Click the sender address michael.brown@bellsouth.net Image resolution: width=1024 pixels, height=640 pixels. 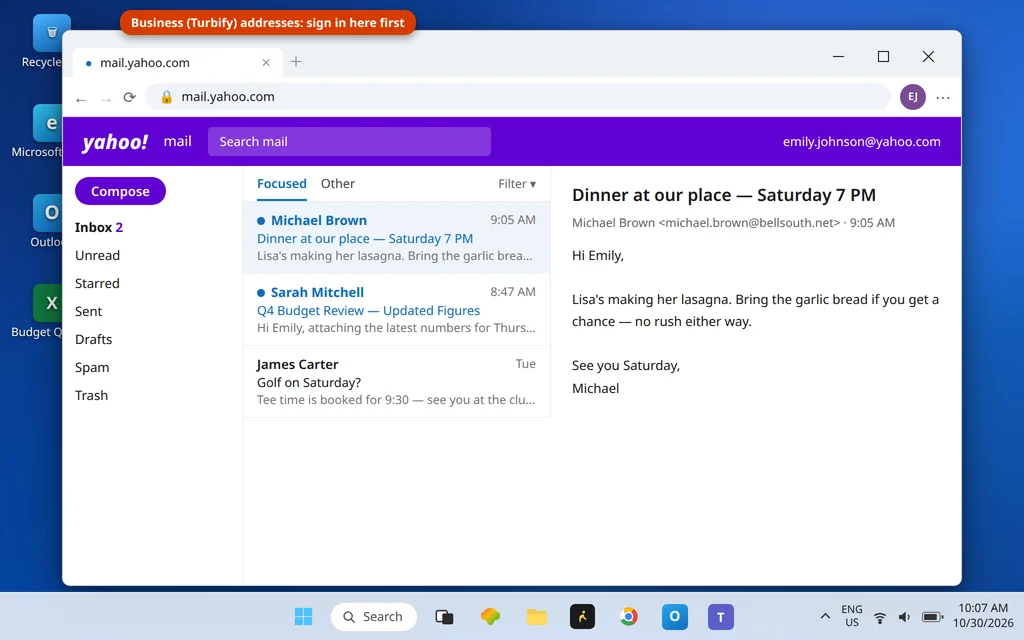click(749, 223)
